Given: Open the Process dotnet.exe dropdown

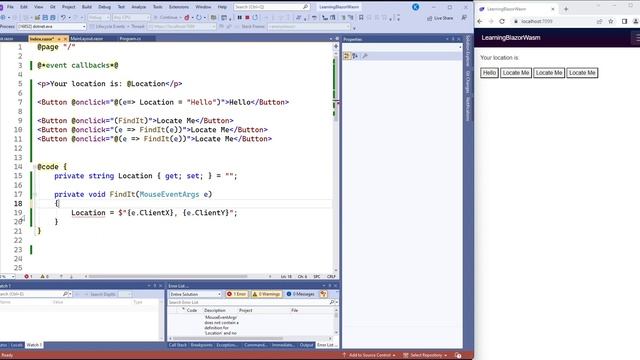Looking at the screenshot, I should [x=51, y=27].
